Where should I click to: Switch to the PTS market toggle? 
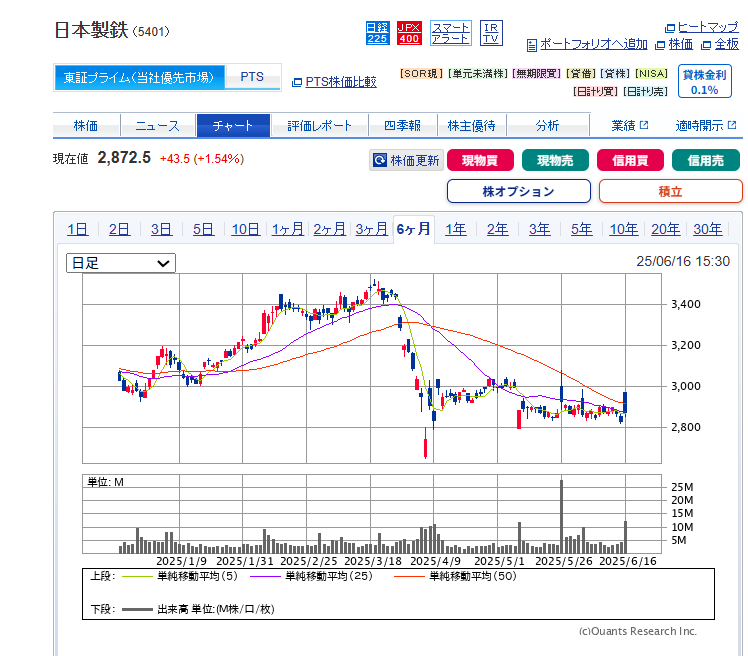tap(252, 77)
